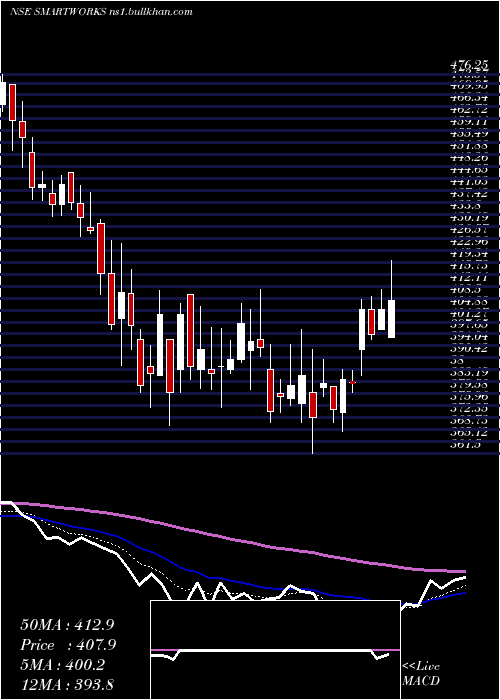Click the 476.25 top price label
This screenshot has height=700, width=500.
[469, 66]
